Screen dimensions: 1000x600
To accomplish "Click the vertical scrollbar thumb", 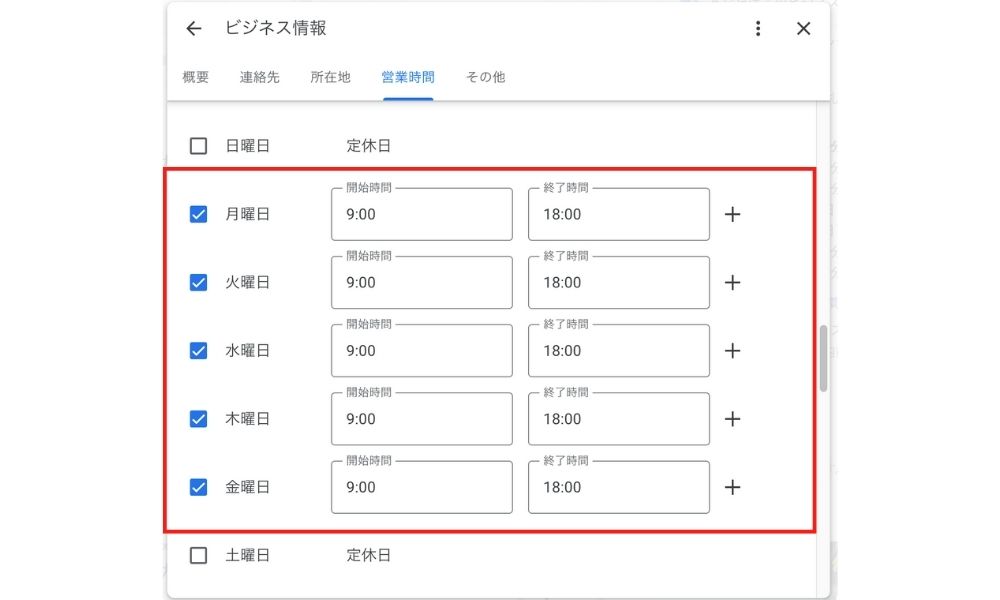I will (x=824, y=358).
